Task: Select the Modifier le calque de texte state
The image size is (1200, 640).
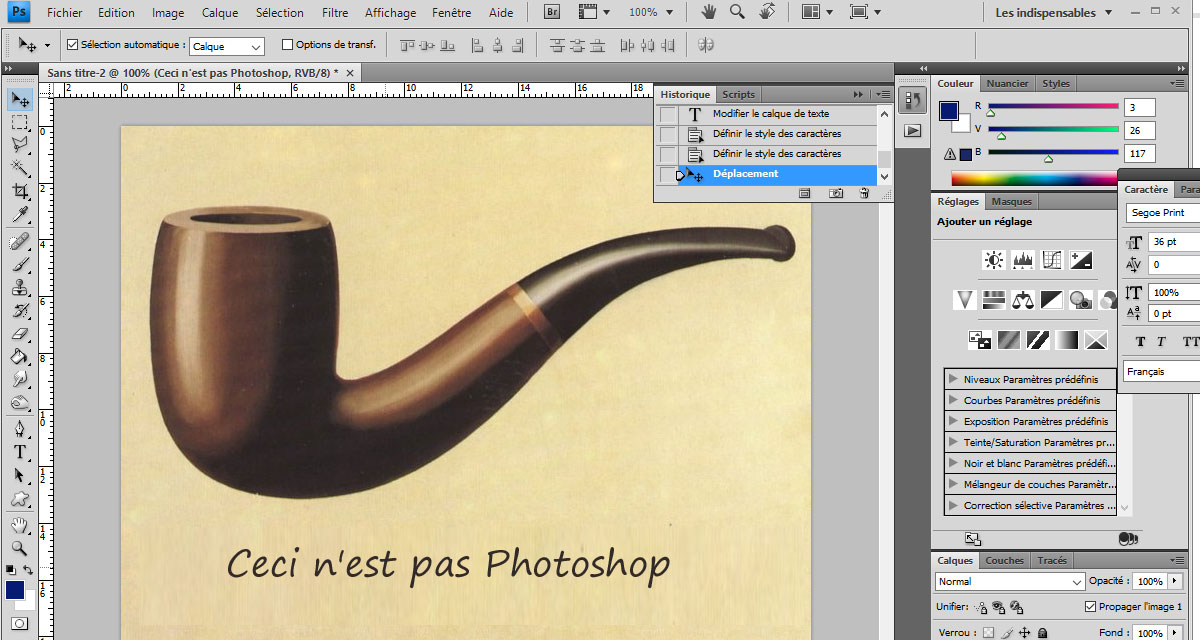Action: (x=766, y=114)
